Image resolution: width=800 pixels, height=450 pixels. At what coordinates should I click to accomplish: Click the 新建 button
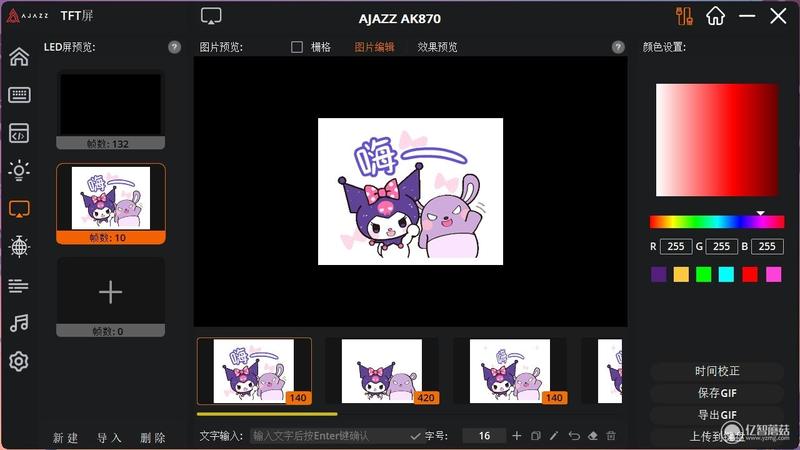click(x=66, y=438)
